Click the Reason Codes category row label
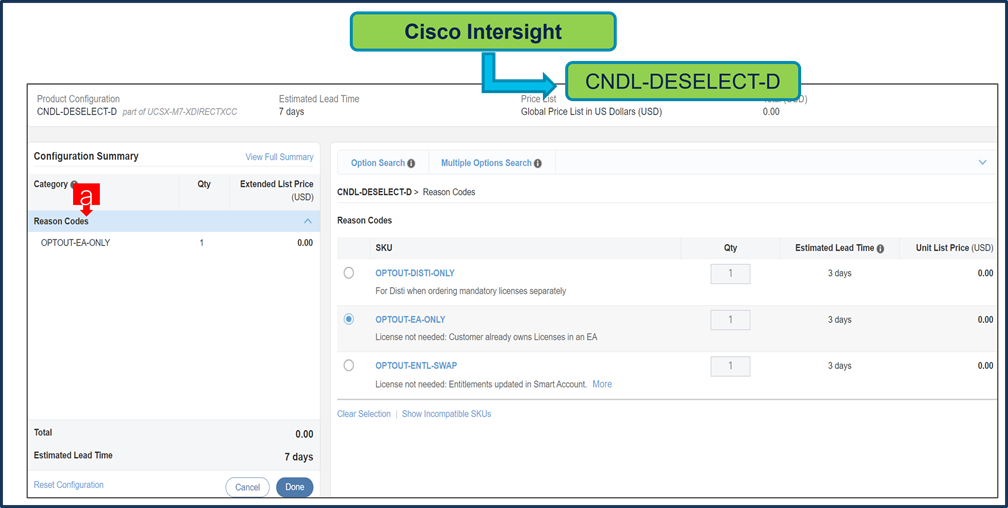 (61, 221)
